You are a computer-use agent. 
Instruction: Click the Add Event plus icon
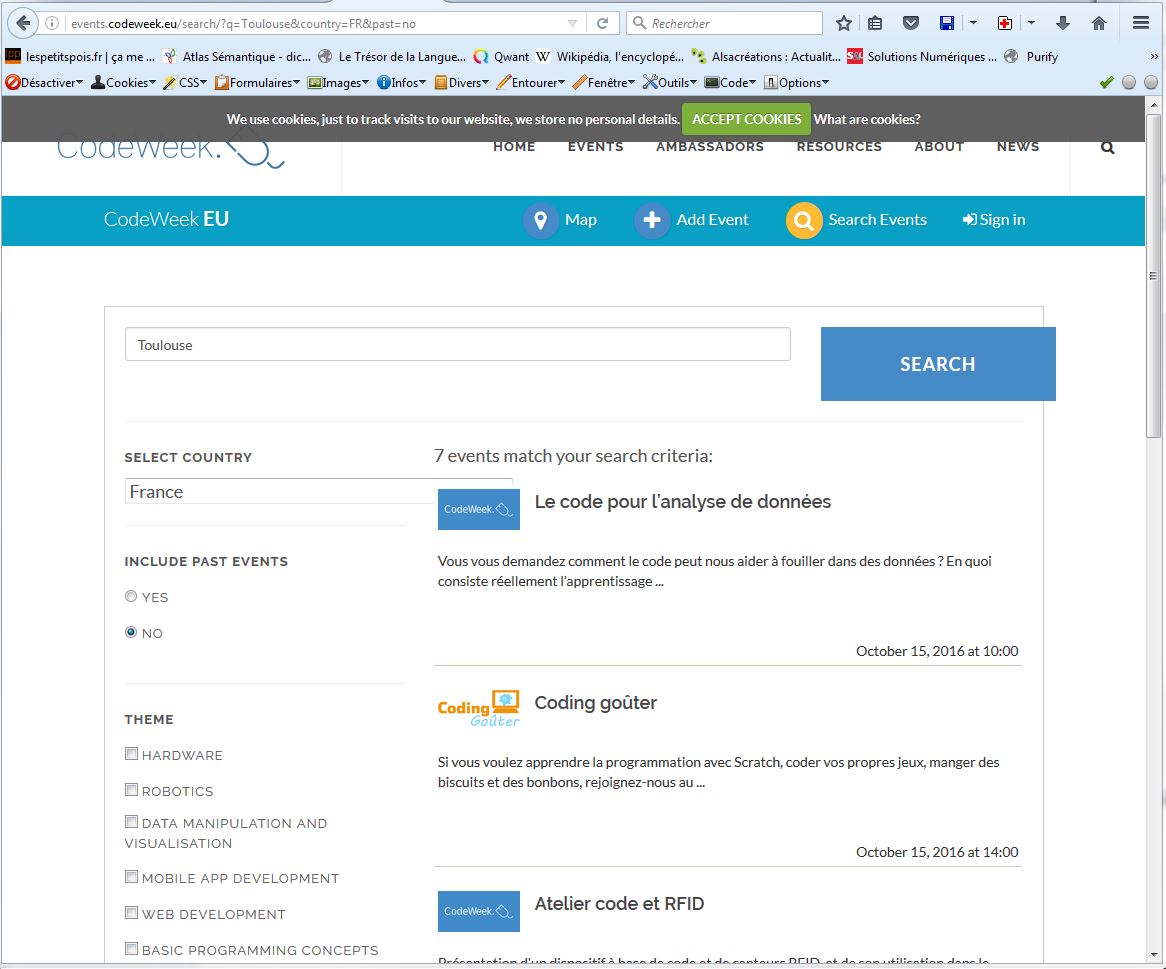pyautogui.click(x=652, y=220)
